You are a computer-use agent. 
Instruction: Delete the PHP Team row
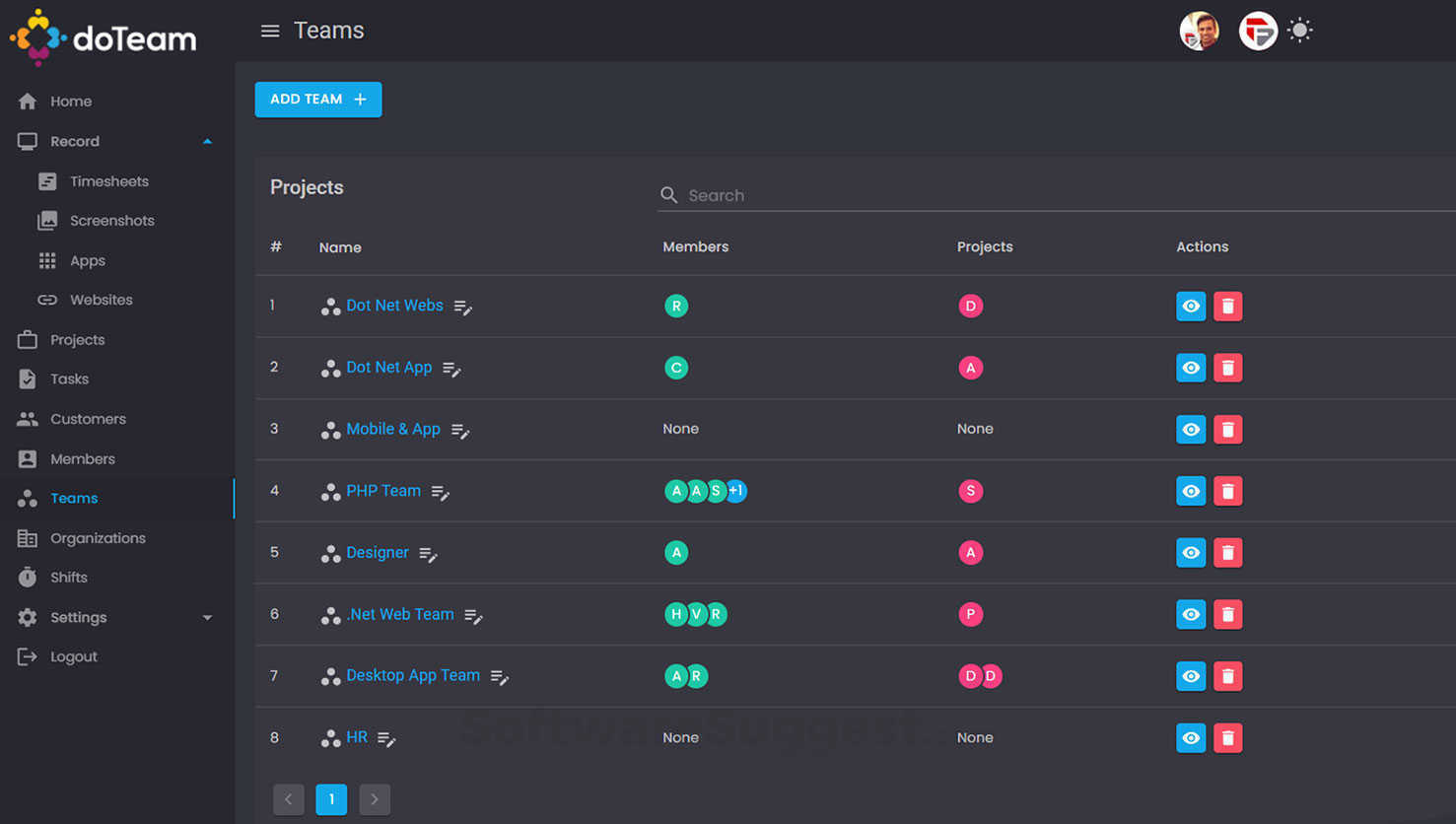1227,491
